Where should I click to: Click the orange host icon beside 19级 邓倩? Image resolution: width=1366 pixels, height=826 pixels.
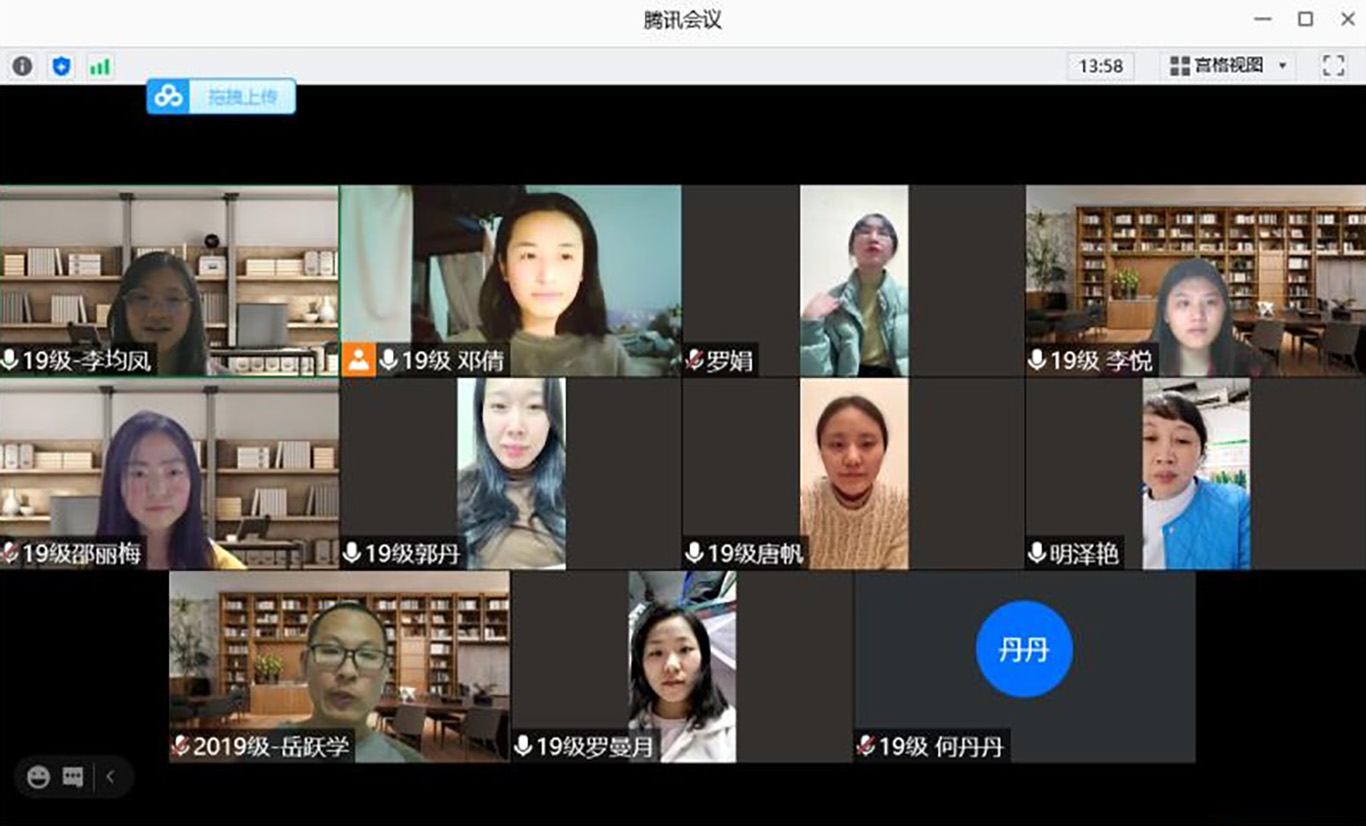358,360
